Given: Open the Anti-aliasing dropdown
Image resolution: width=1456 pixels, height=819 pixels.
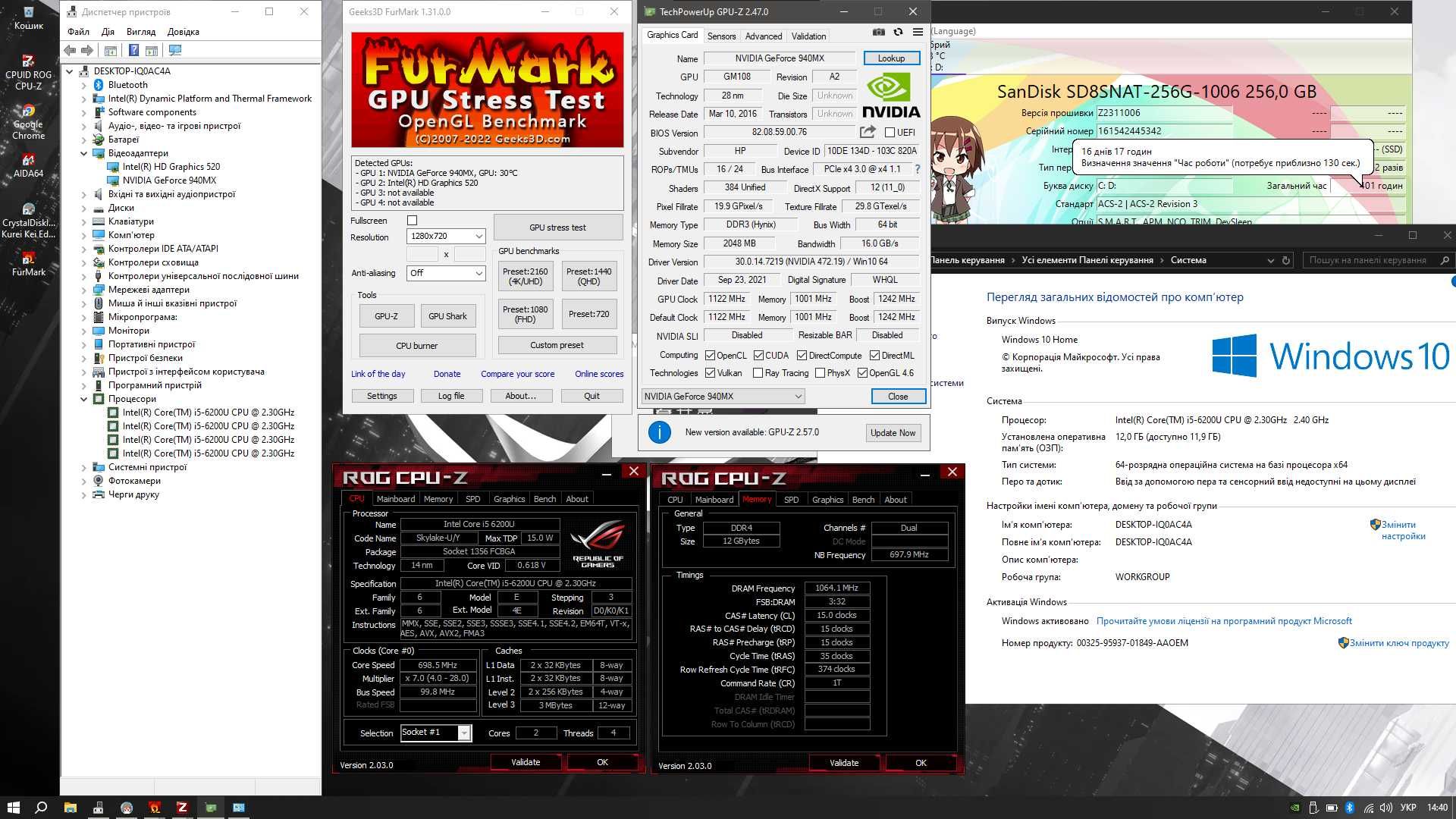Looking at the screenshot, I should 446,273.
